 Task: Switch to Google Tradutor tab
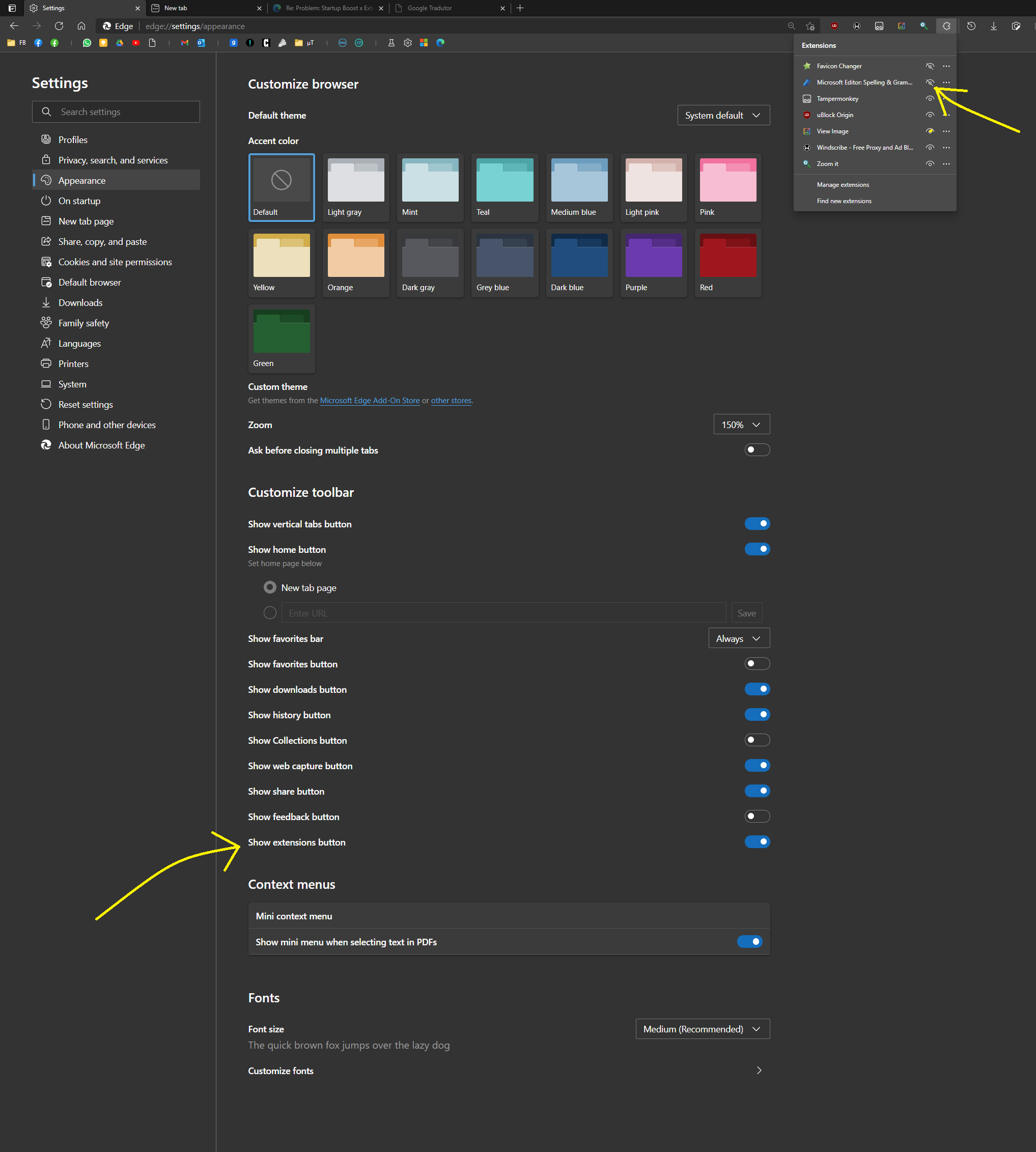click(450, 8)
